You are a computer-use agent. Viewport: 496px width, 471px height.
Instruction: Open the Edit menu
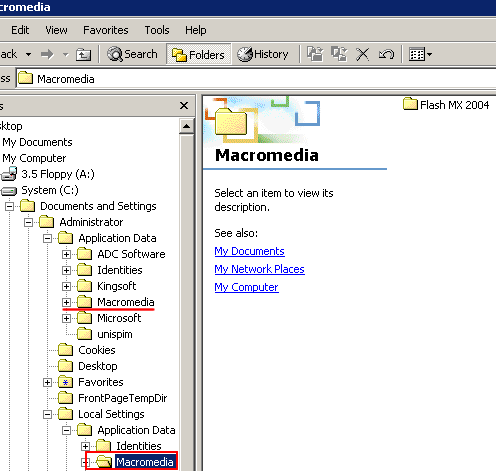[20, 30]
